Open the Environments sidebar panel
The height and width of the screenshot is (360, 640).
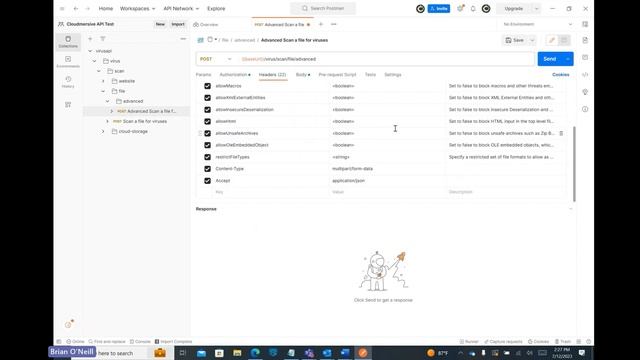click(68, 62)
